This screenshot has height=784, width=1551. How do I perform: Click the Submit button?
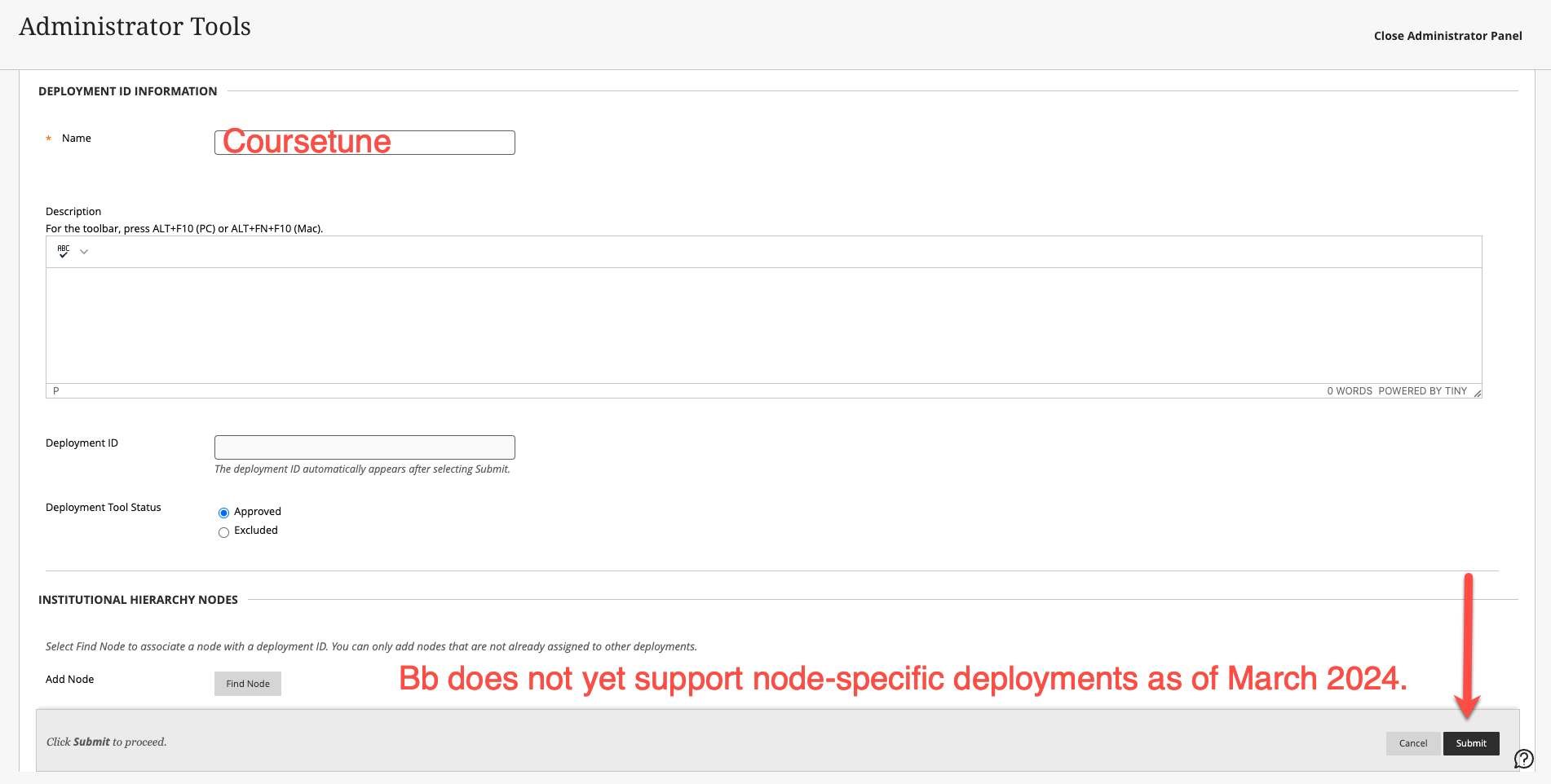coord(1471,743)
